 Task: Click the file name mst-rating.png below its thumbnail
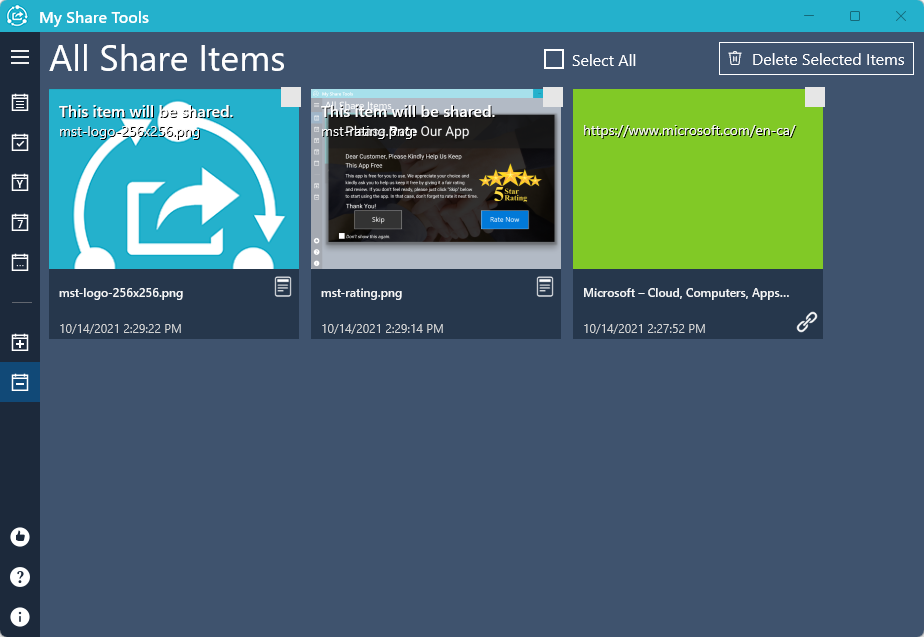click(x=361, y=293)
